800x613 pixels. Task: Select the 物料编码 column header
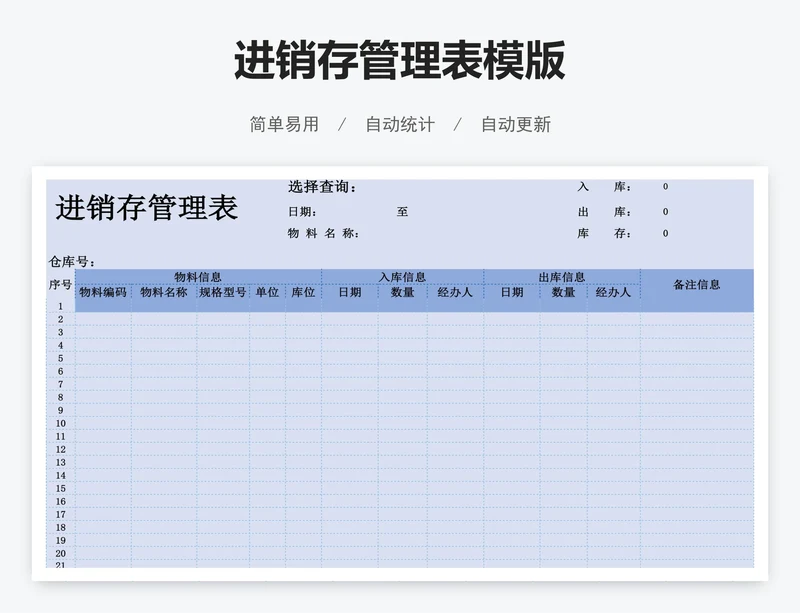(103, 292)
